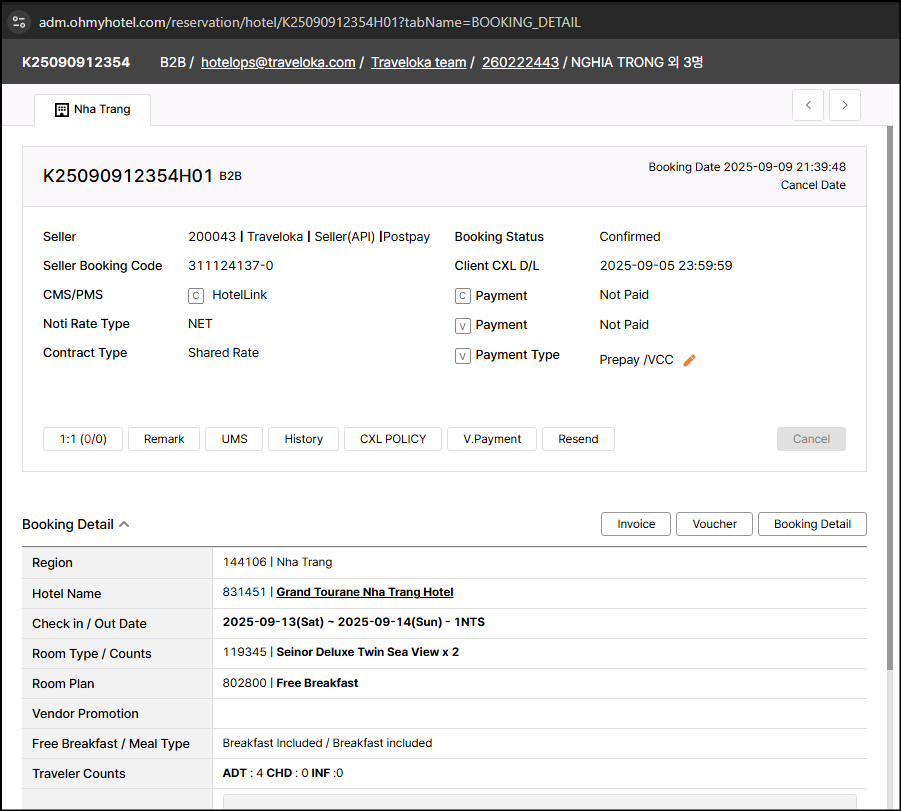The image size is (901, 811).
Task: Open the hotelops@traveloka.com email link
Action: 278,62
